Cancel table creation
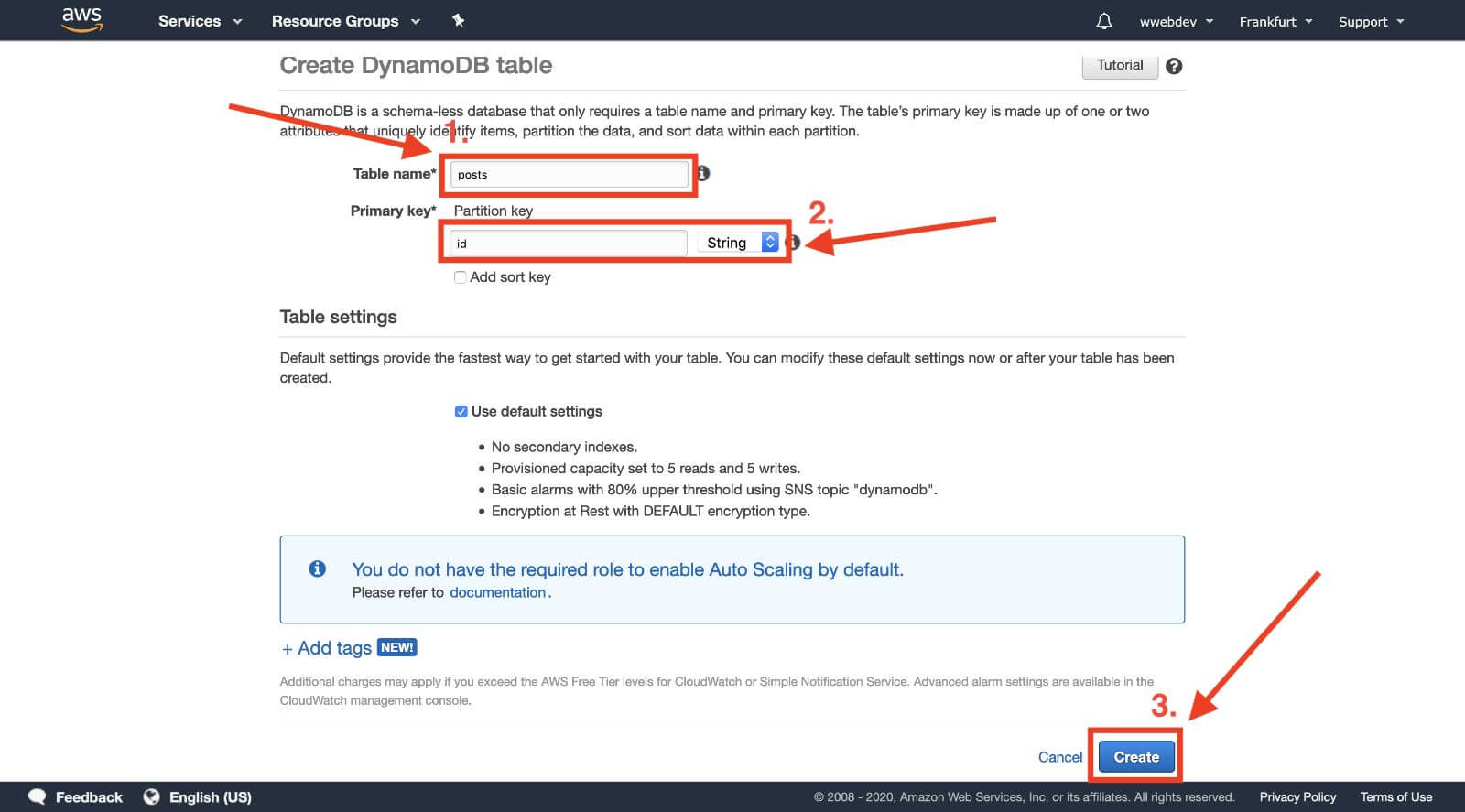The height and width of the screenshot is (812, 1465). tap(1060, 757)
